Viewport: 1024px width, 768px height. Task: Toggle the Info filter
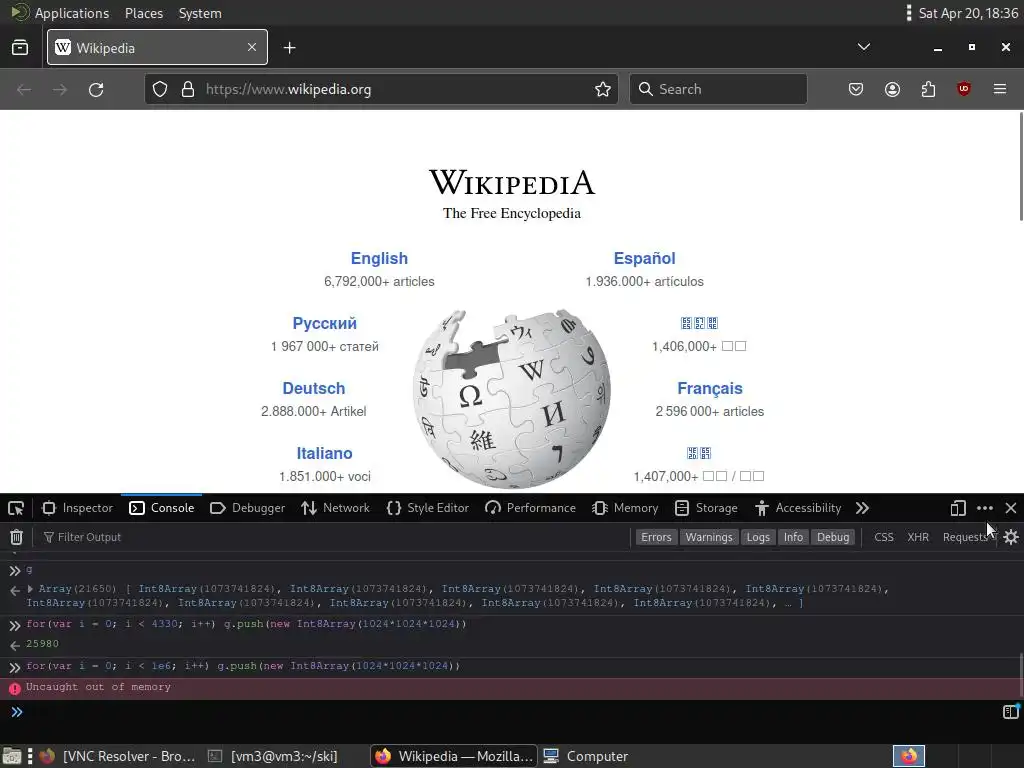pyautogui.click(x=793, y=537)
